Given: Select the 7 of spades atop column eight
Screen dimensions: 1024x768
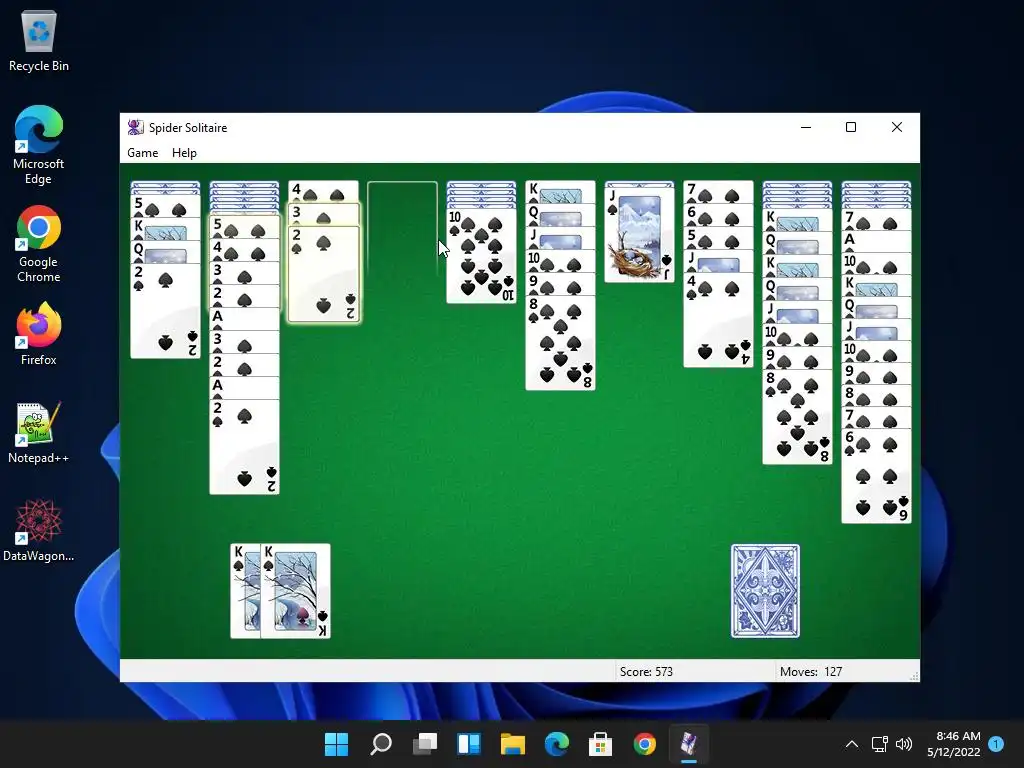Looking at the screenshot, I should coord(718,192).
